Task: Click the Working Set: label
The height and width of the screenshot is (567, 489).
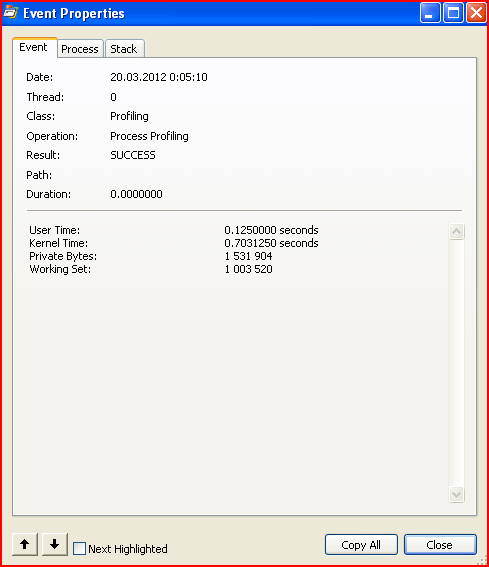Action: (x=60, y=269)
